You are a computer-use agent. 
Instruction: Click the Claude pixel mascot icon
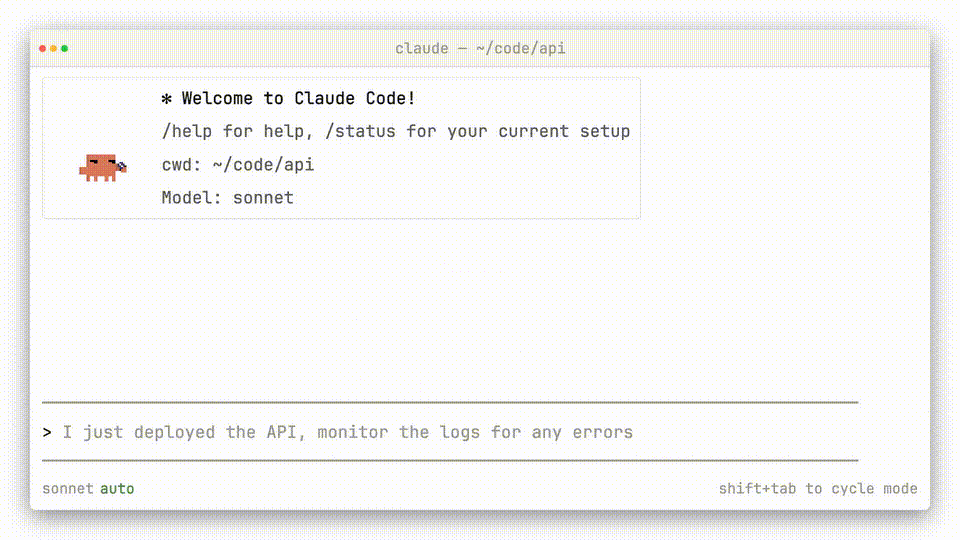[x=103, y=167]
